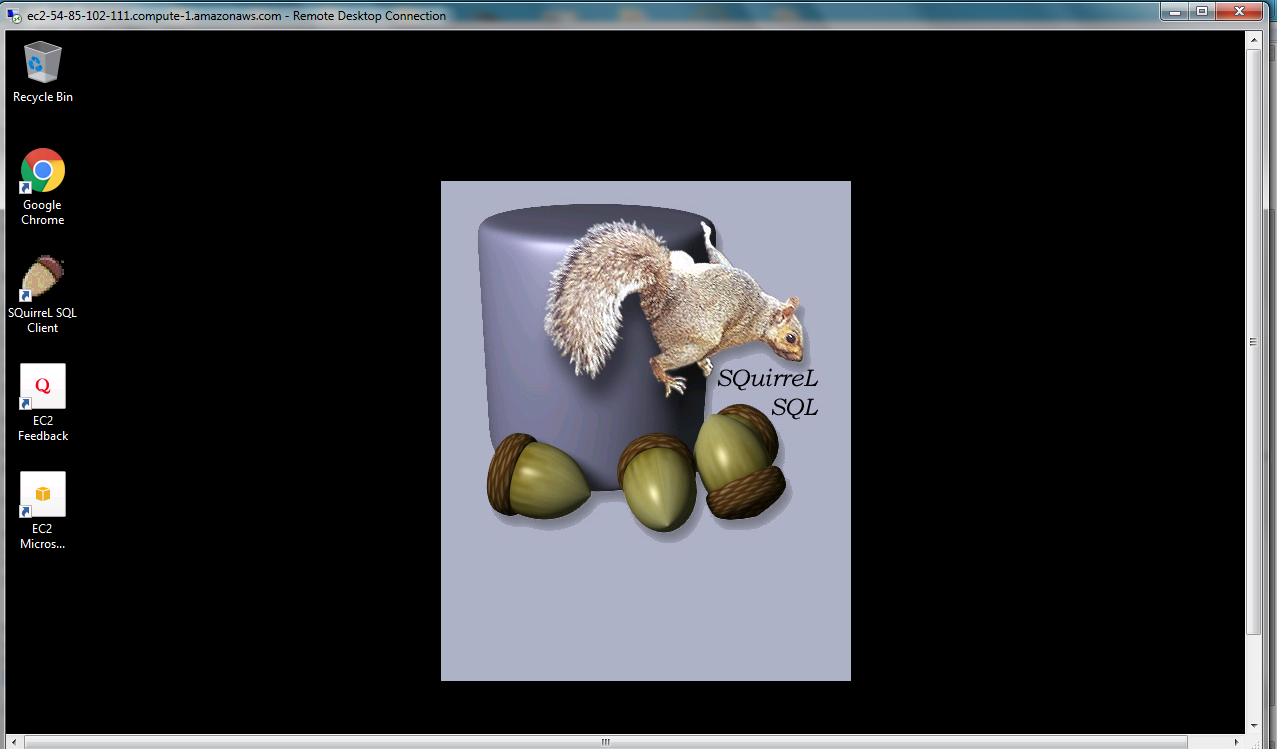The height and width of the screenshot is (749, 1277).
Task: Click the "SQuirreL SQL" text on the splash
Action: tap(768, 392)
